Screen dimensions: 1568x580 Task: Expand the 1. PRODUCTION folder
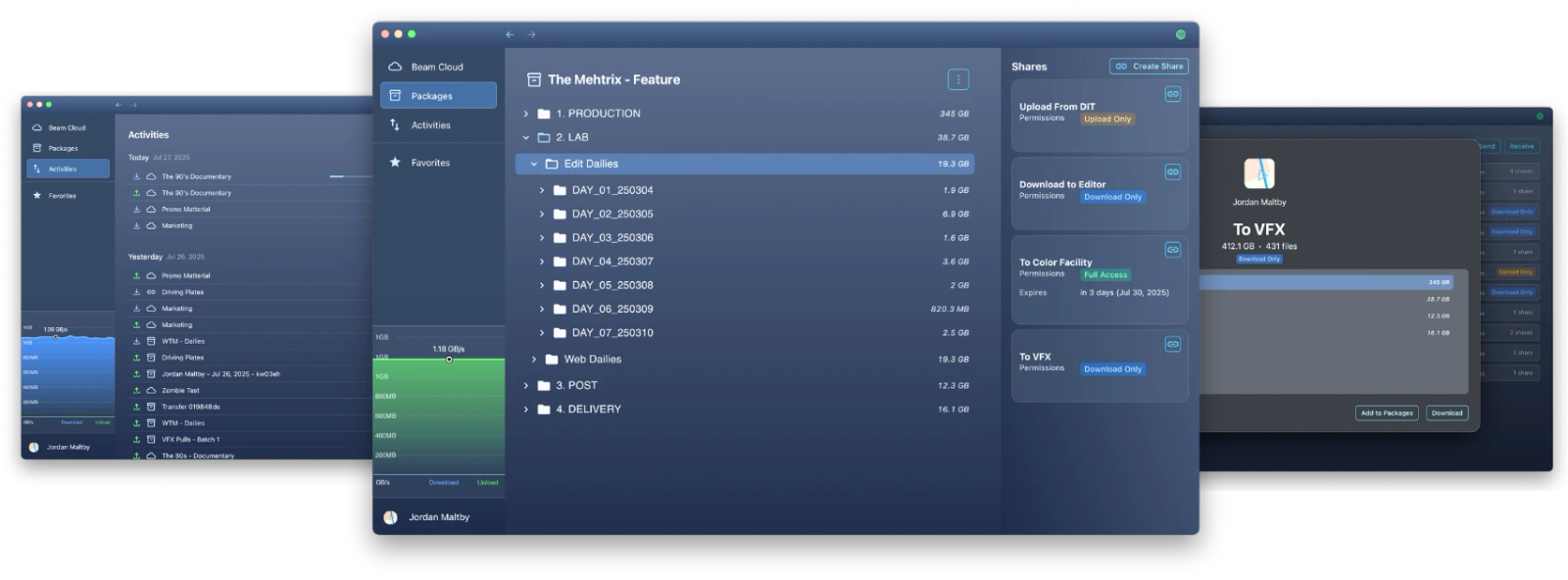pyautogui.click(x=526, y=114)
